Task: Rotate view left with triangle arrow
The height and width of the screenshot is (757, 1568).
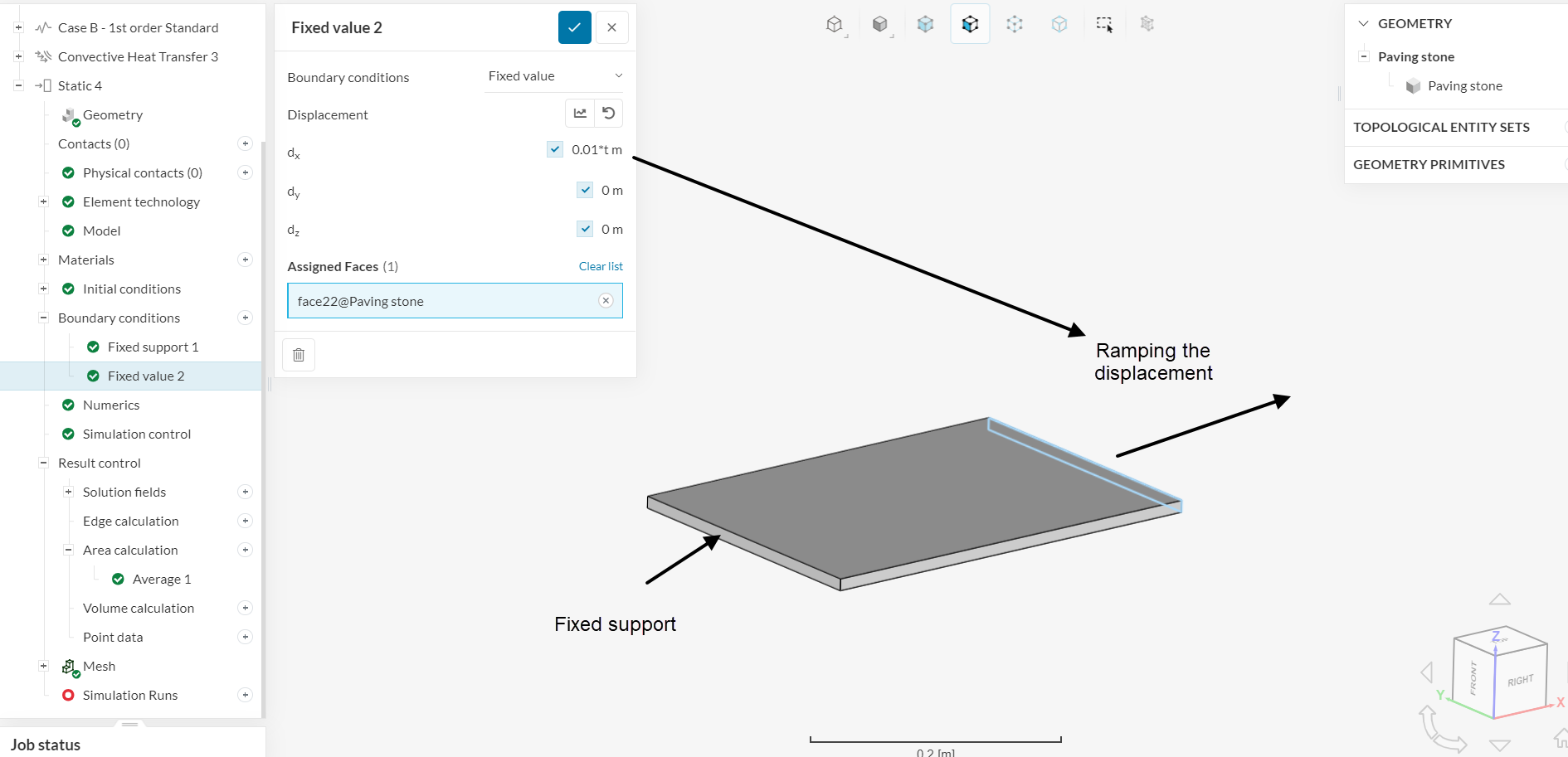Action: point(1427,672)
